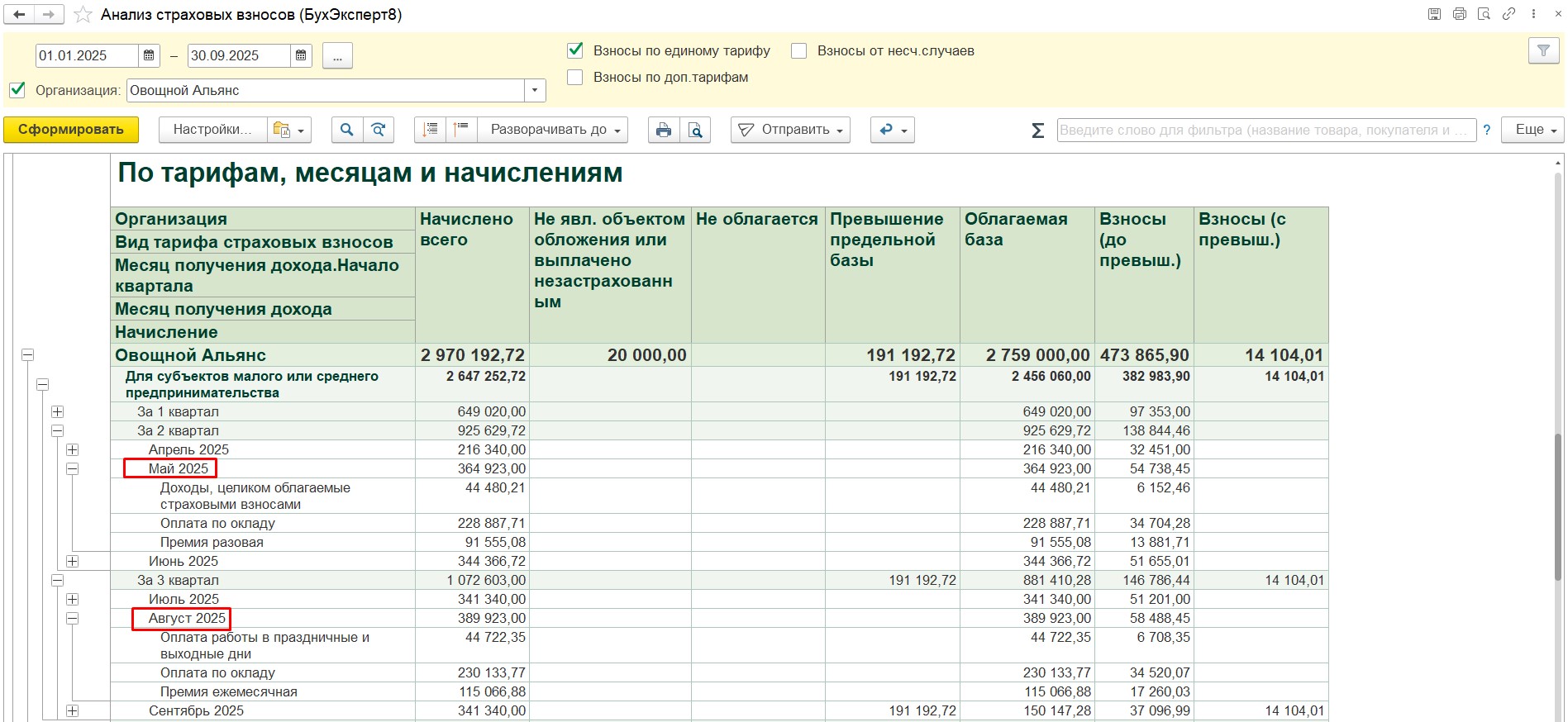This screenshot has width=1568, height=722.
Task: Open print preview in report toolbar
Action: 695,130
